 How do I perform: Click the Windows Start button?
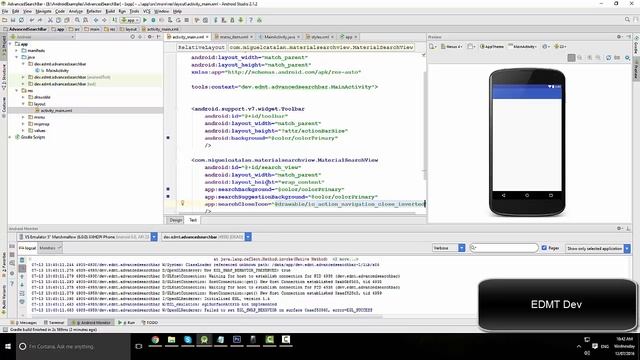(x=8, y=346)
